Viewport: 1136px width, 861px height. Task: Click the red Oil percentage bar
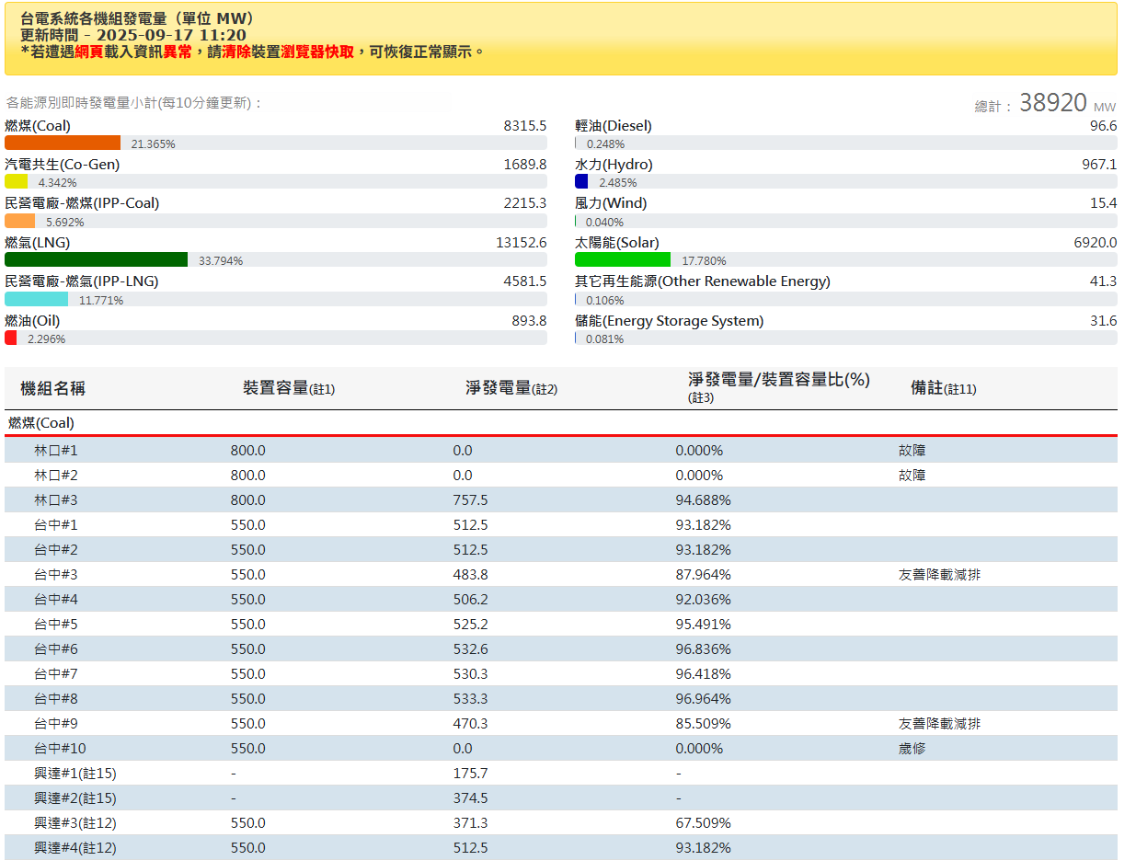click(x=11, y=338)
